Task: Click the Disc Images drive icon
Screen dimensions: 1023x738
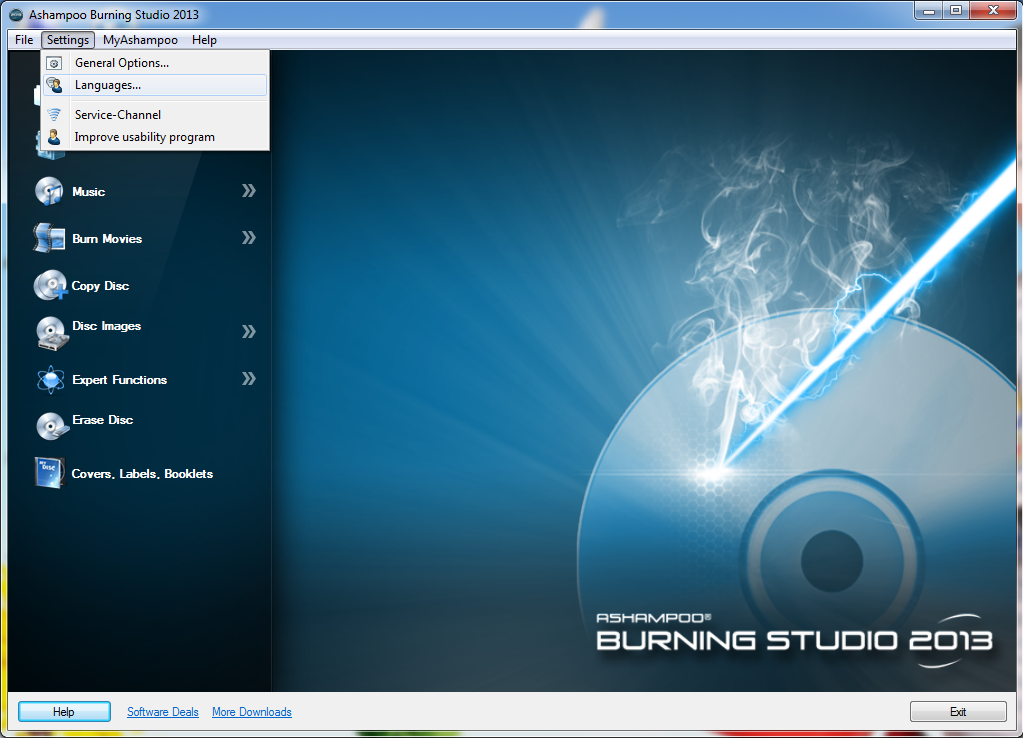Action: (x=52, y=333)
